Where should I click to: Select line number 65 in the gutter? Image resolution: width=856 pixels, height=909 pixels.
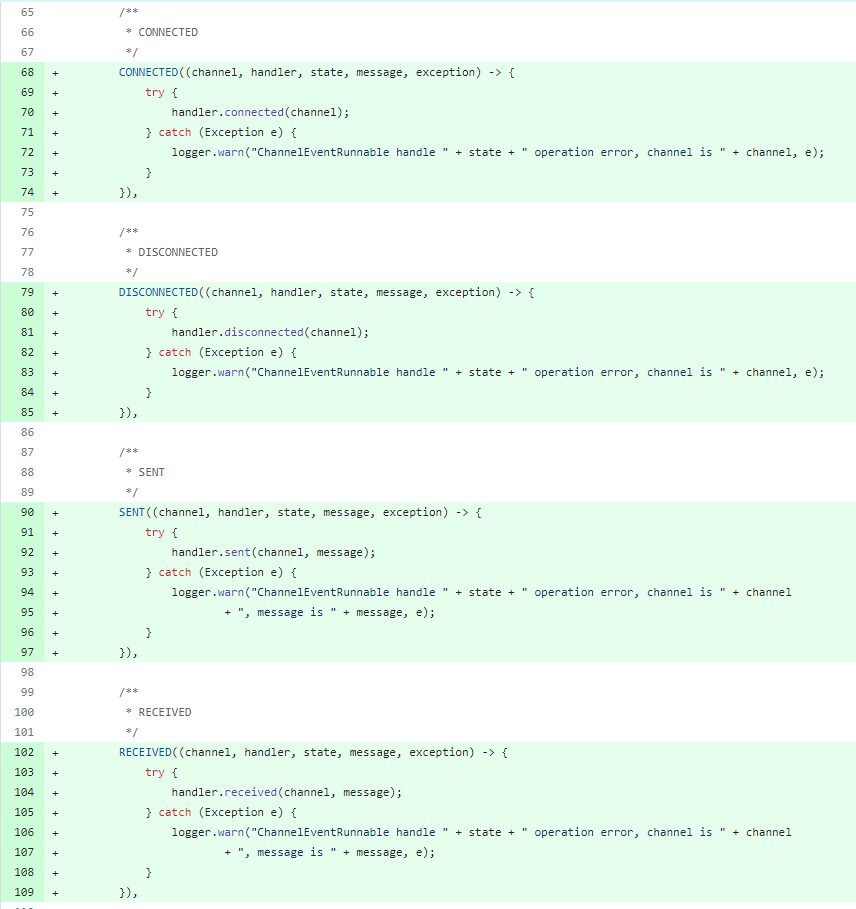pos(27,12)
